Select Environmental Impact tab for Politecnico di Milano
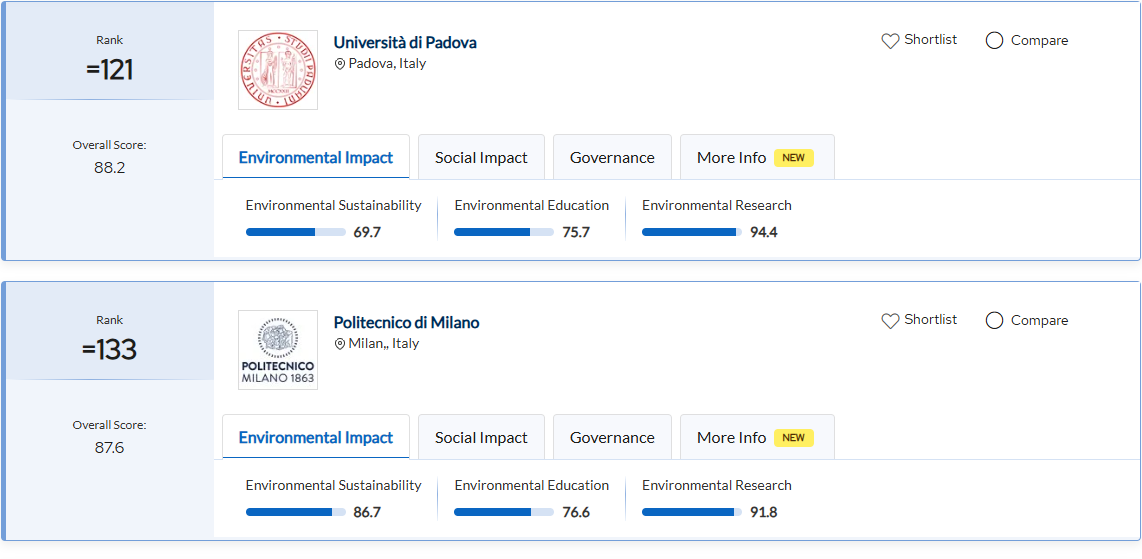Screen dimensions: 1142x559 316,438
